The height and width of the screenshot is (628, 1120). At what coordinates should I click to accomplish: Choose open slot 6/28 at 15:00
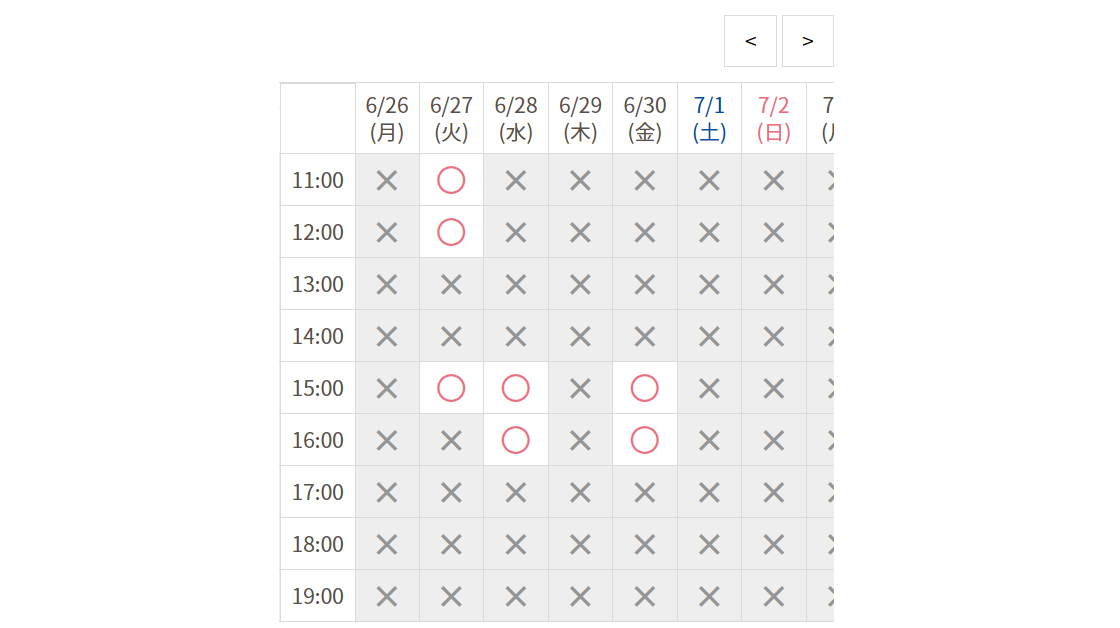515,388
